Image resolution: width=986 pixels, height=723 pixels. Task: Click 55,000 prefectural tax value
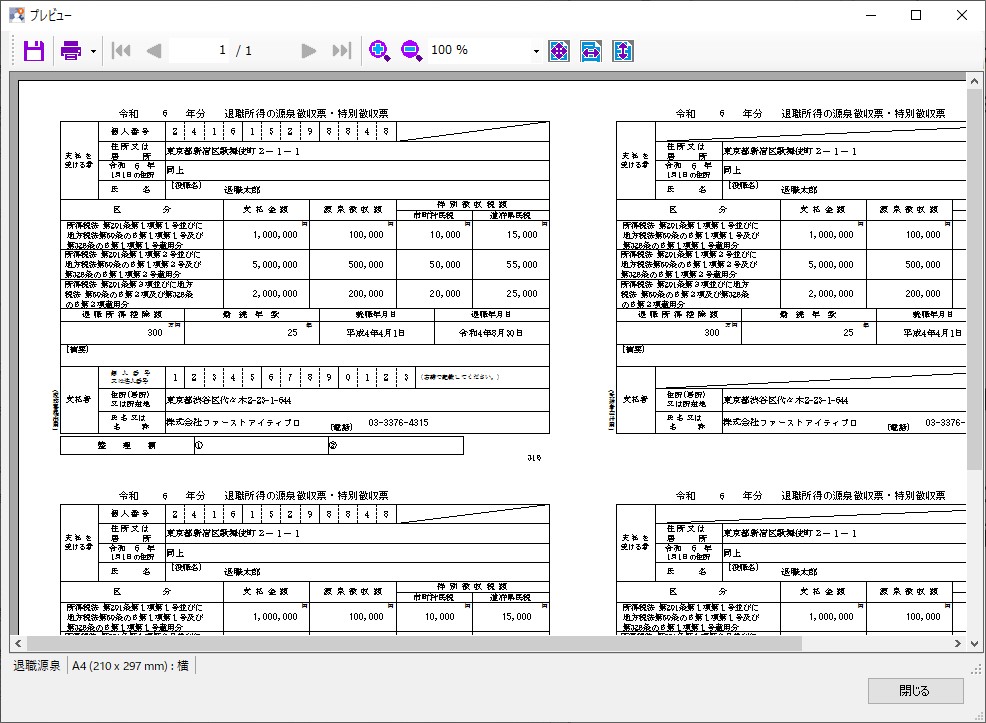[x=522, y=265]
